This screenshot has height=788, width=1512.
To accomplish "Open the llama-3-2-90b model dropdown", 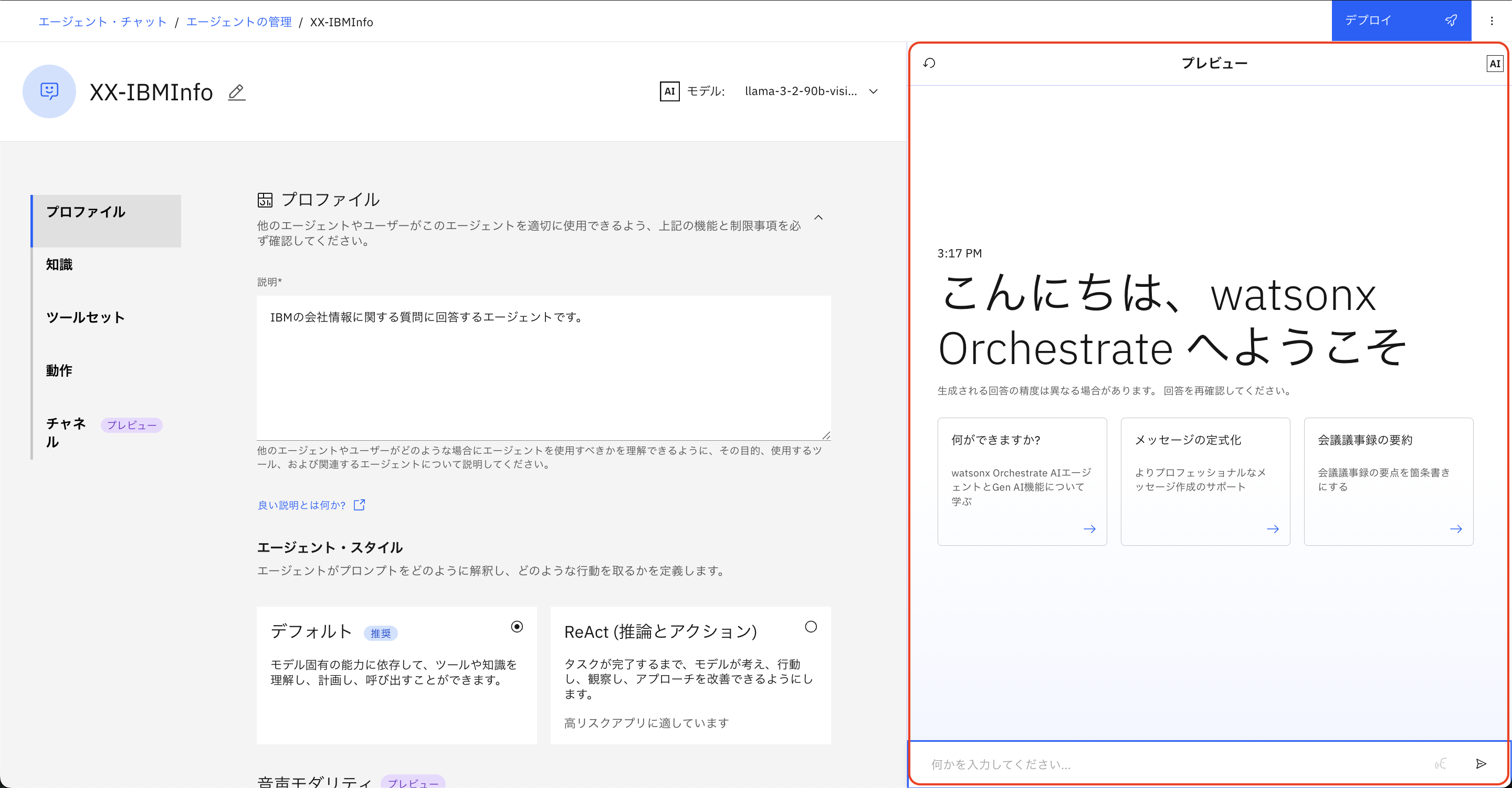I will (811, 91).
